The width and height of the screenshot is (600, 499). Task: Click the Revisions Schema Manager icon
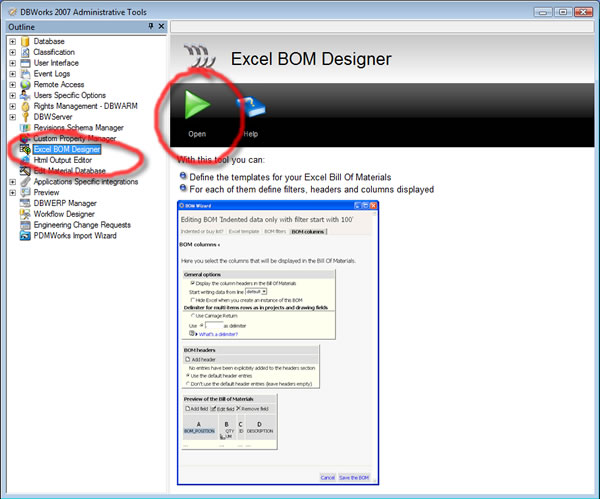pyautogui.click(x=25, y=128)
